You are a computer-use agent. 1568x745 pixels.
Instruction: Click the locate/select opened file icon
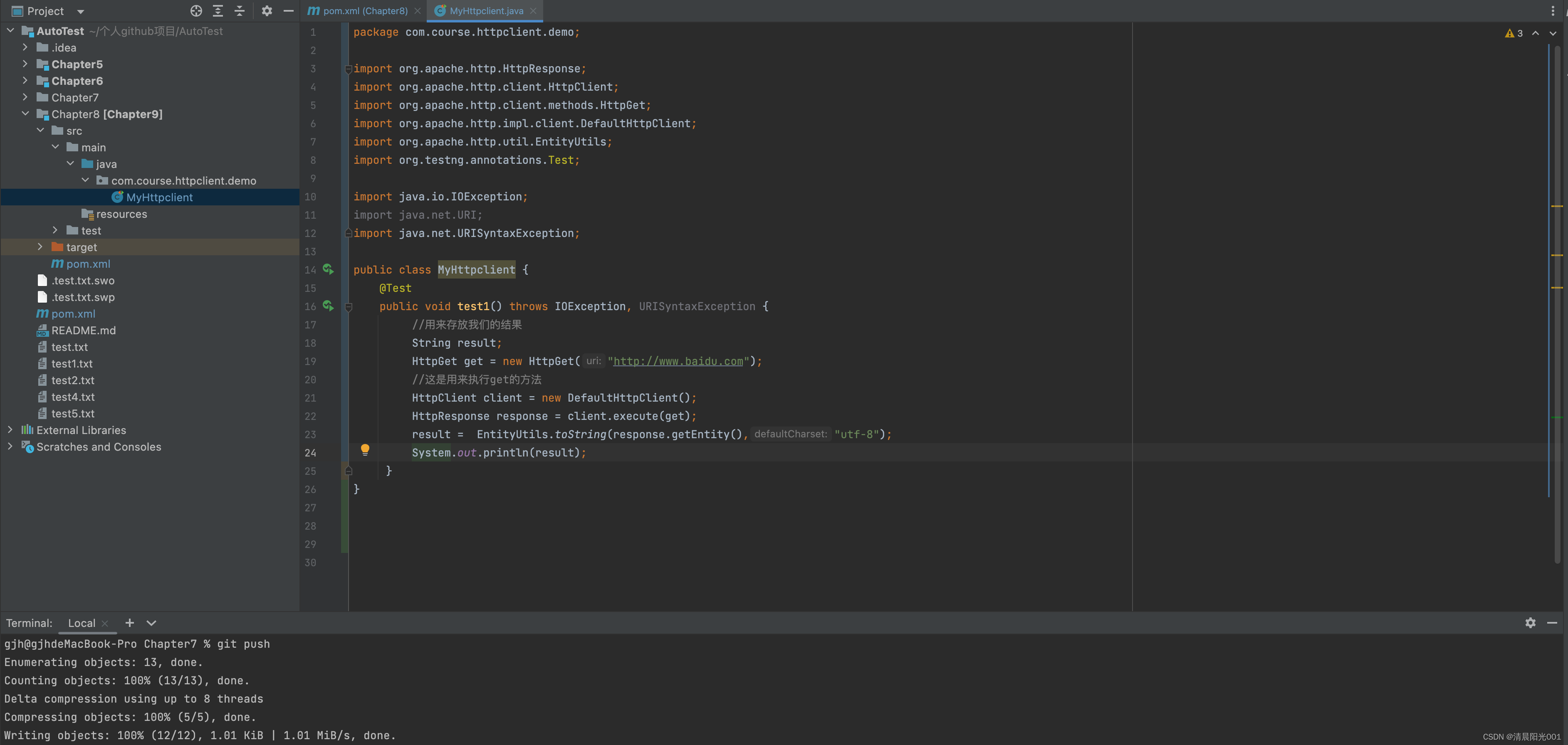(196, 11)
